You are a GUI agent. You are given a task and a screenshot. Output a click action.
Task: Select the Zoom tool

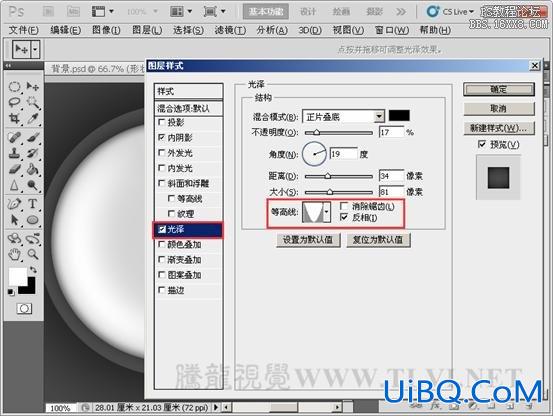point(33,254)
